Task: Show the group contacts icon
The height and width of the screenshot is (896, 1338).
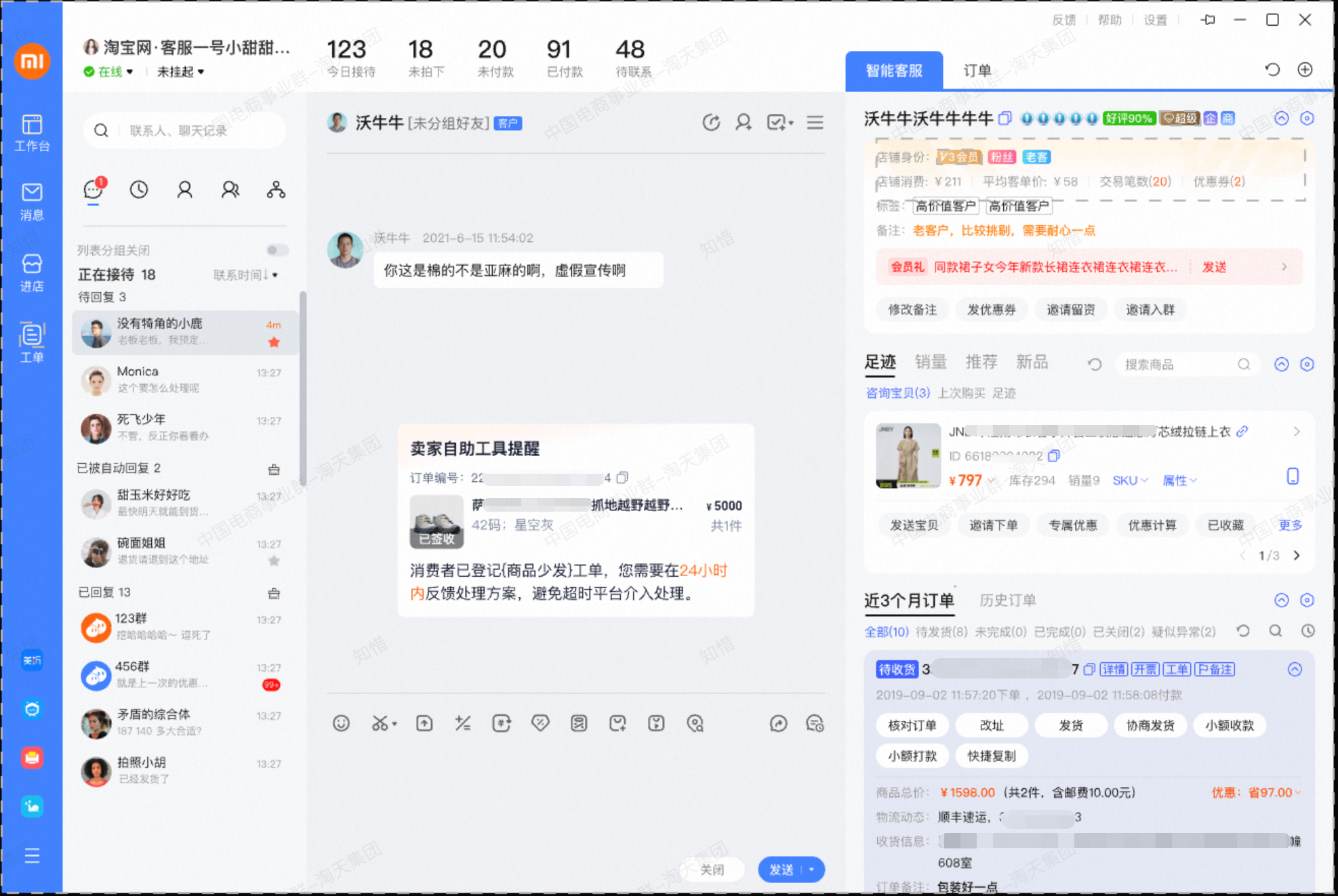Action: (230, 190)
